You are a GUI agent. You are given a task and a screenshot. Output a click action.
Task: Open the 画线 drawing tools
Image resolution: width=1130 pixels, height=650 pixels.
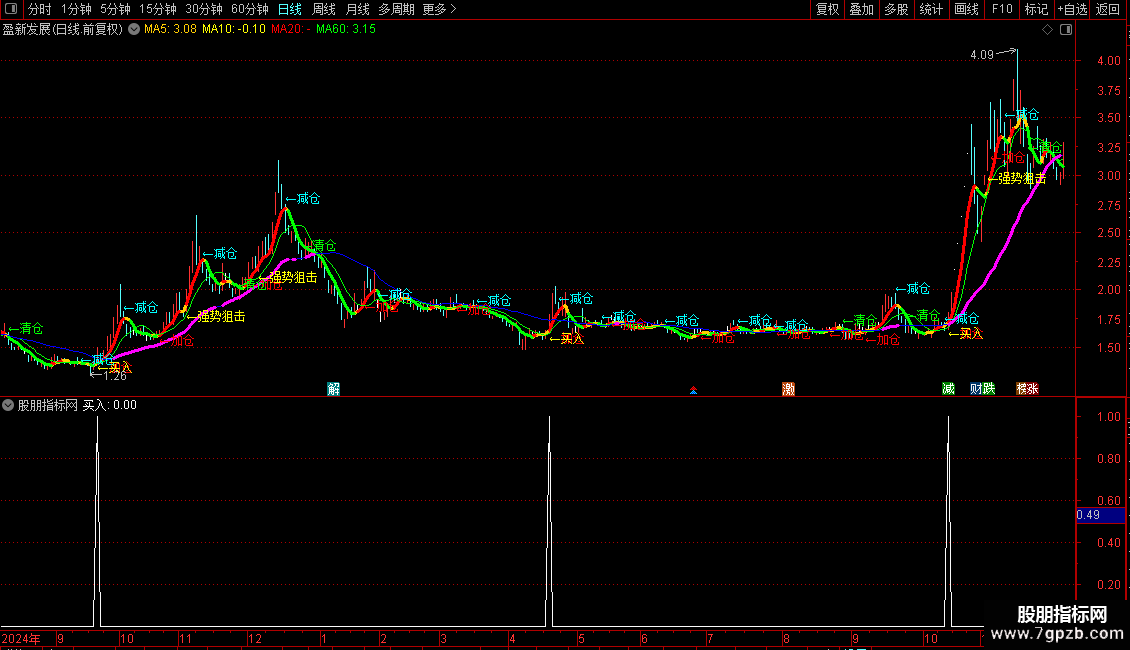click(966, 9)
